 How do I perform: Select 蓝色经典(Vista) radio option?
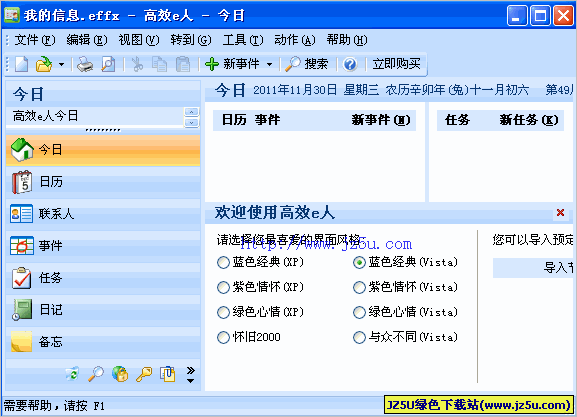[405, 262]
